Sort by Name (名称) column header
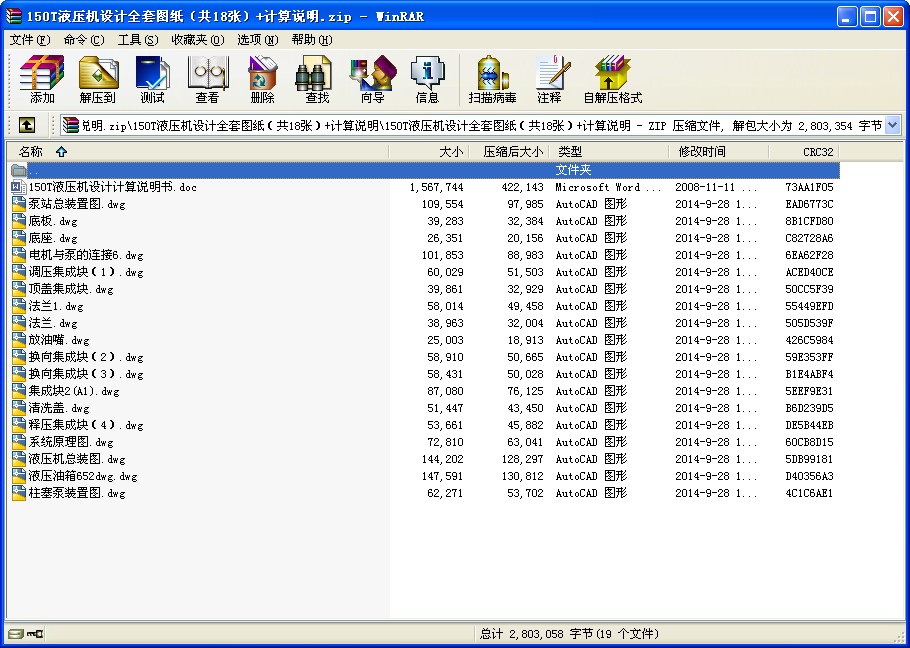The height and width of the screenshot is (648, 910). pyautogui.click(x=197, y=152)
